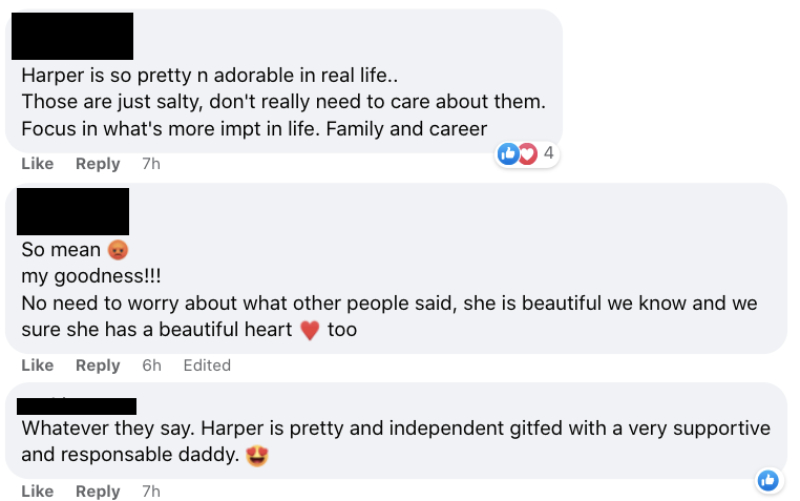The height and width of the screenshot is (501, 800).
Task: Click the angry emoji after "So mean"
Action: [x=118, y=250]
